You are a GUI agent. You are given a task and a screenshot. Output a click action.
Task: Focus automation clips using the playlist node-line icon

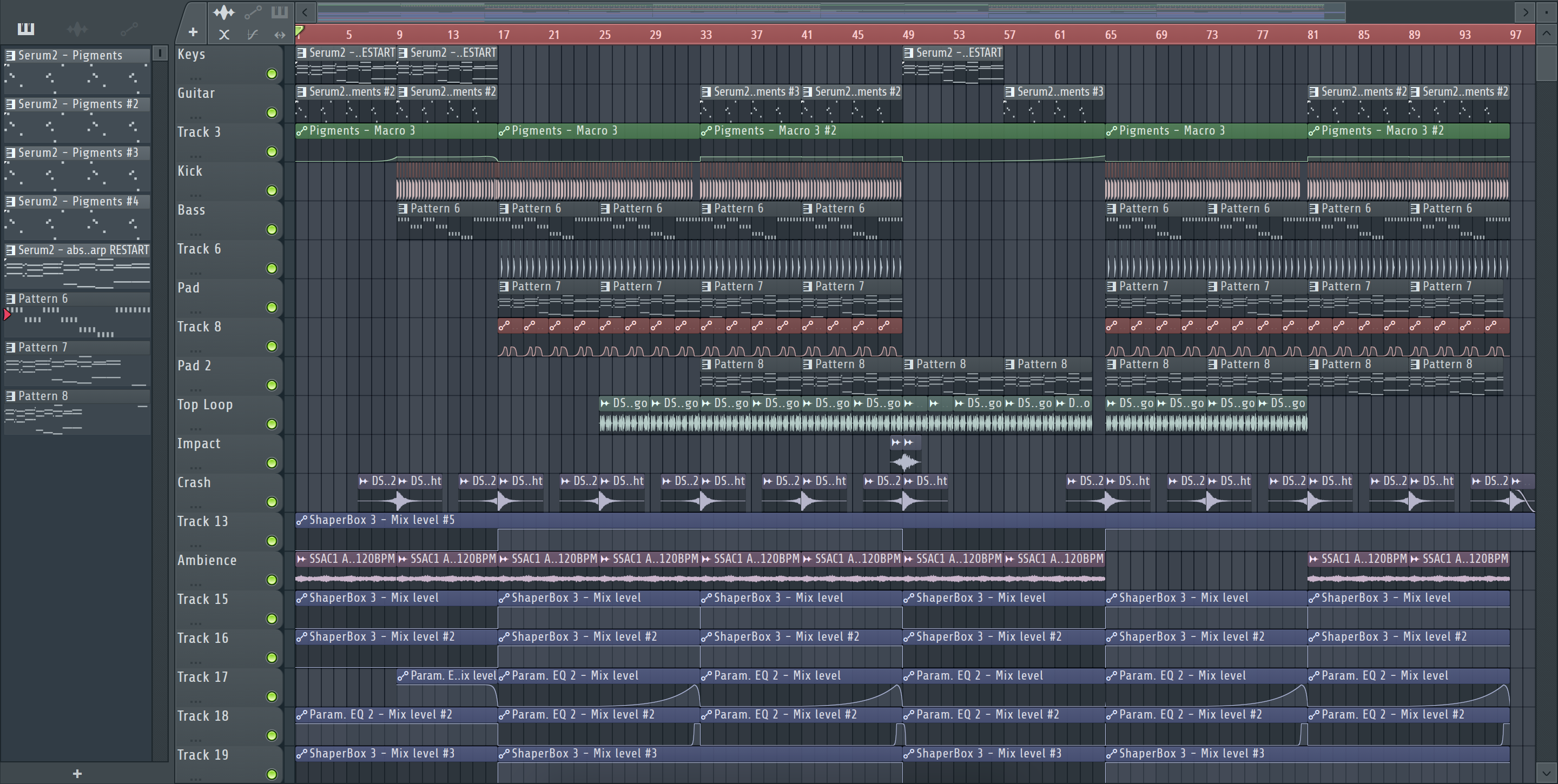point(253,11)
